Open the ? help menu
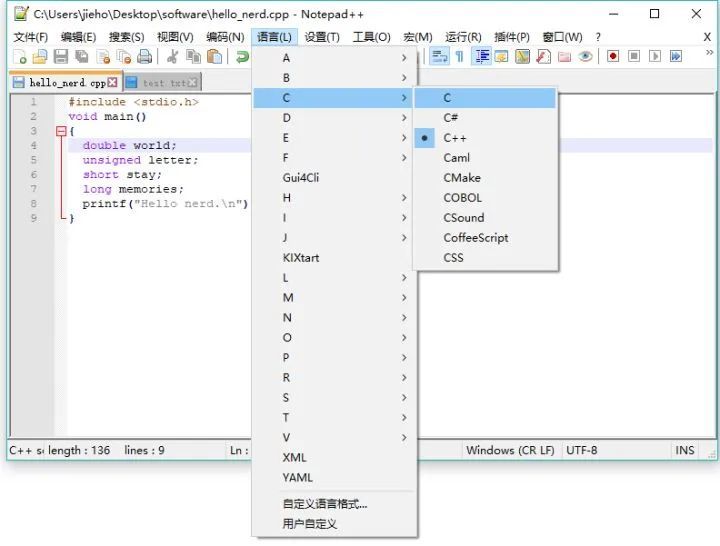 tap(598, 37)
